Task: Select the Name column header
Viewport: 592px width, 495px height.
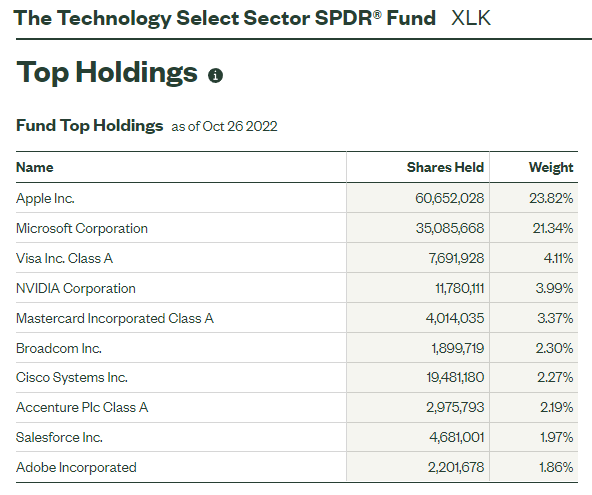Action: [x=35, y=167]
